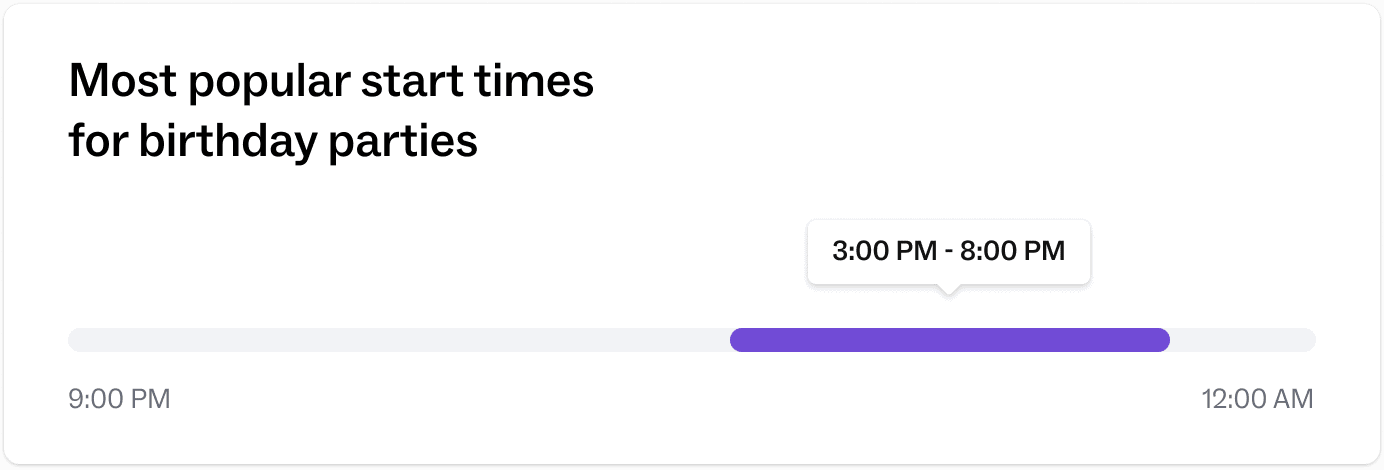Click the right end of the purple range

[x=1163, y=340]
